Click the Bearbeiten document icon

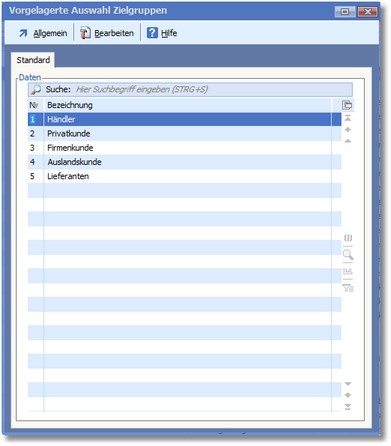coord(85,33)
